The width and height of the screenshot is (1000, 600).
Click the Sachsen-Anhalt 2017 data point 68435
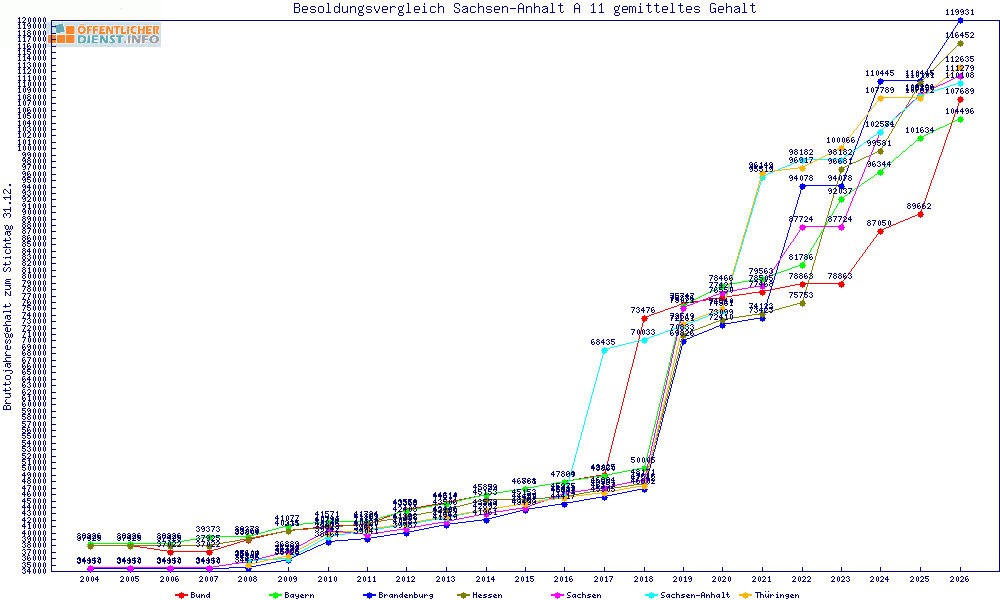click(604, 350)
